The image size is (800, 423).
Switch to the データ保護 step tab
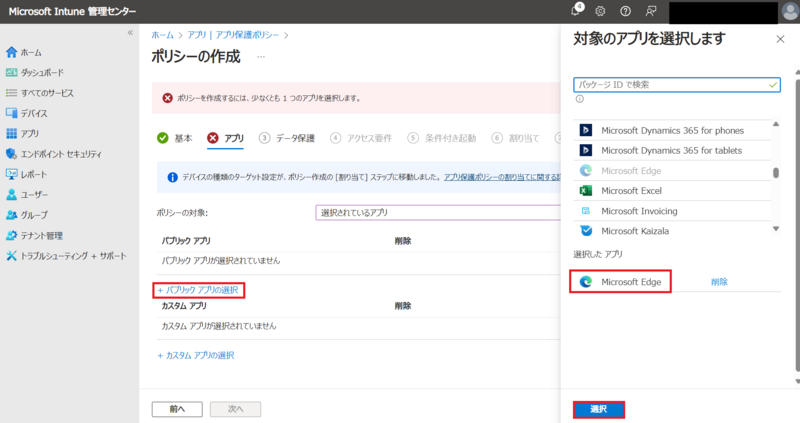coord(287,138)
